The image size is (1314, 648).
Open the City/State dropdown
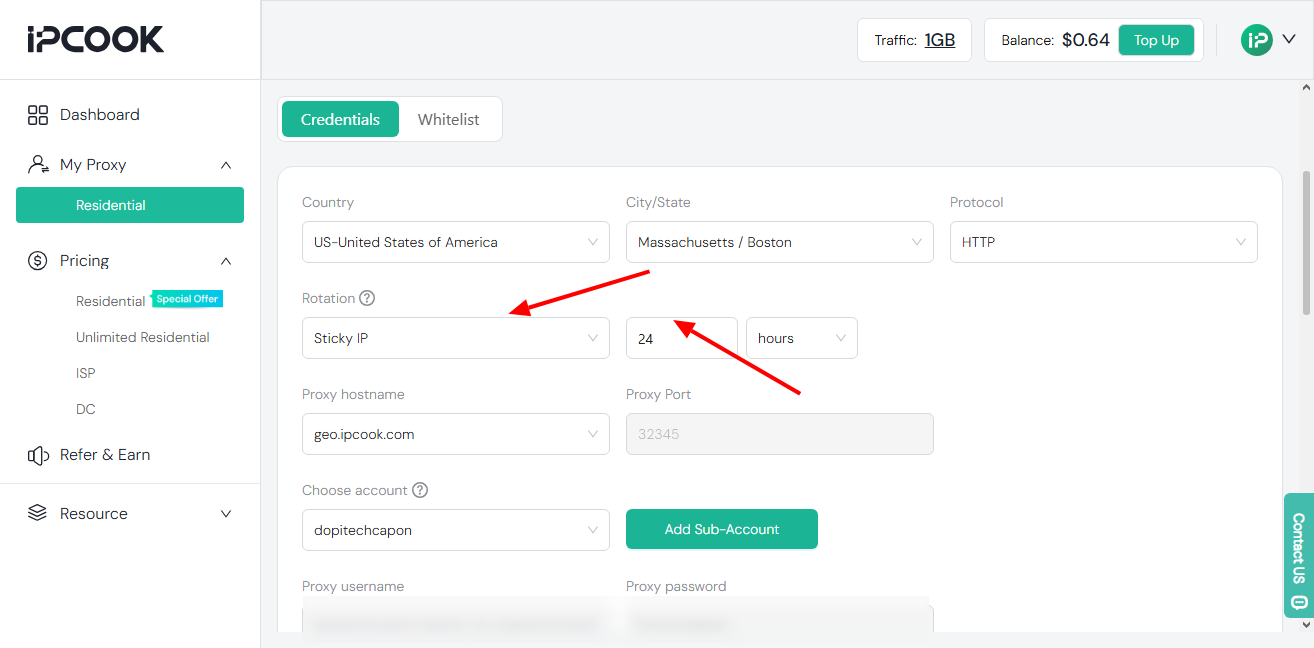pos(780,242)
